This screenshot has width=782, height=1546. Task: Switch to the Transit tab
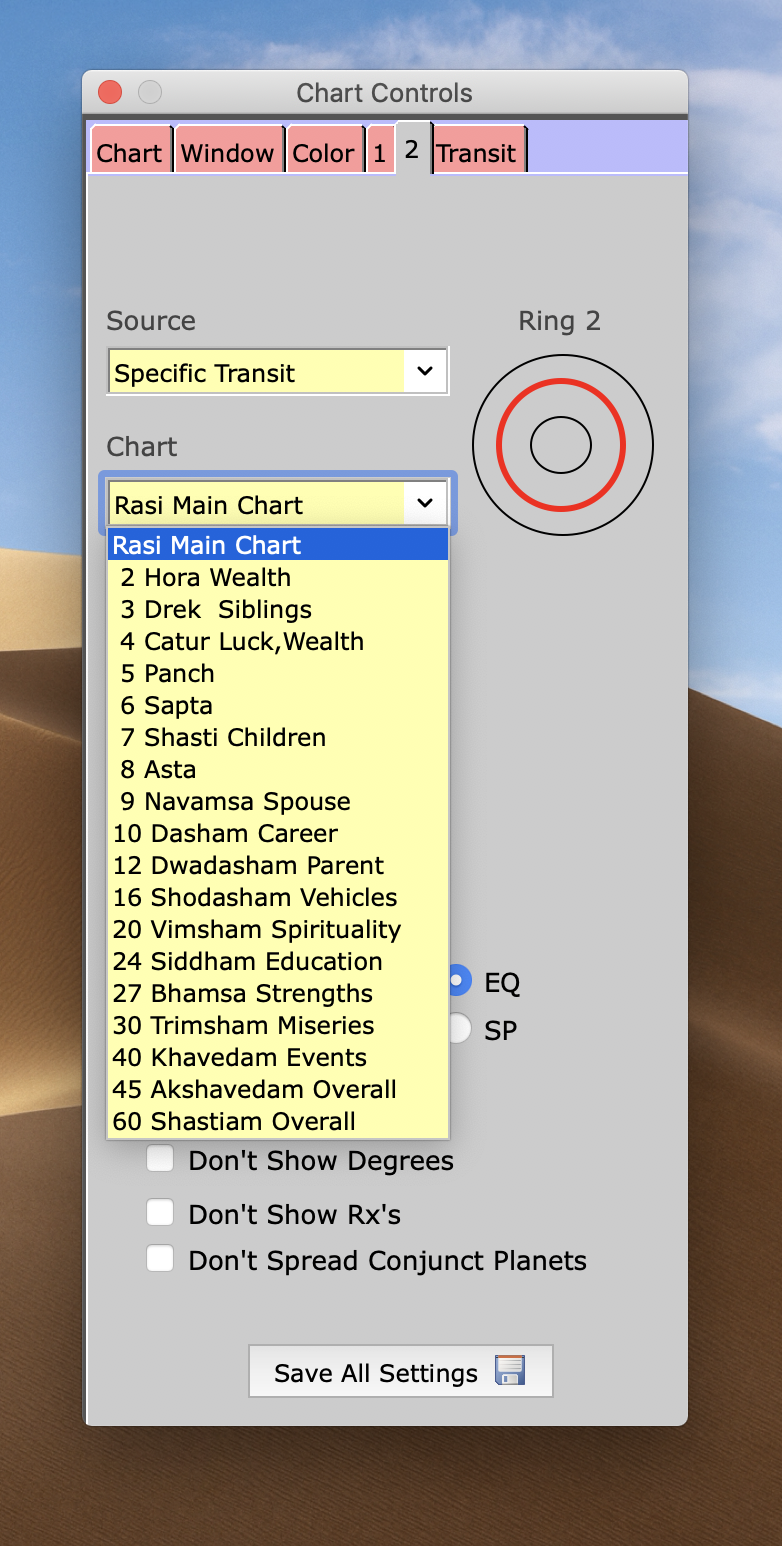coord(476,153)
